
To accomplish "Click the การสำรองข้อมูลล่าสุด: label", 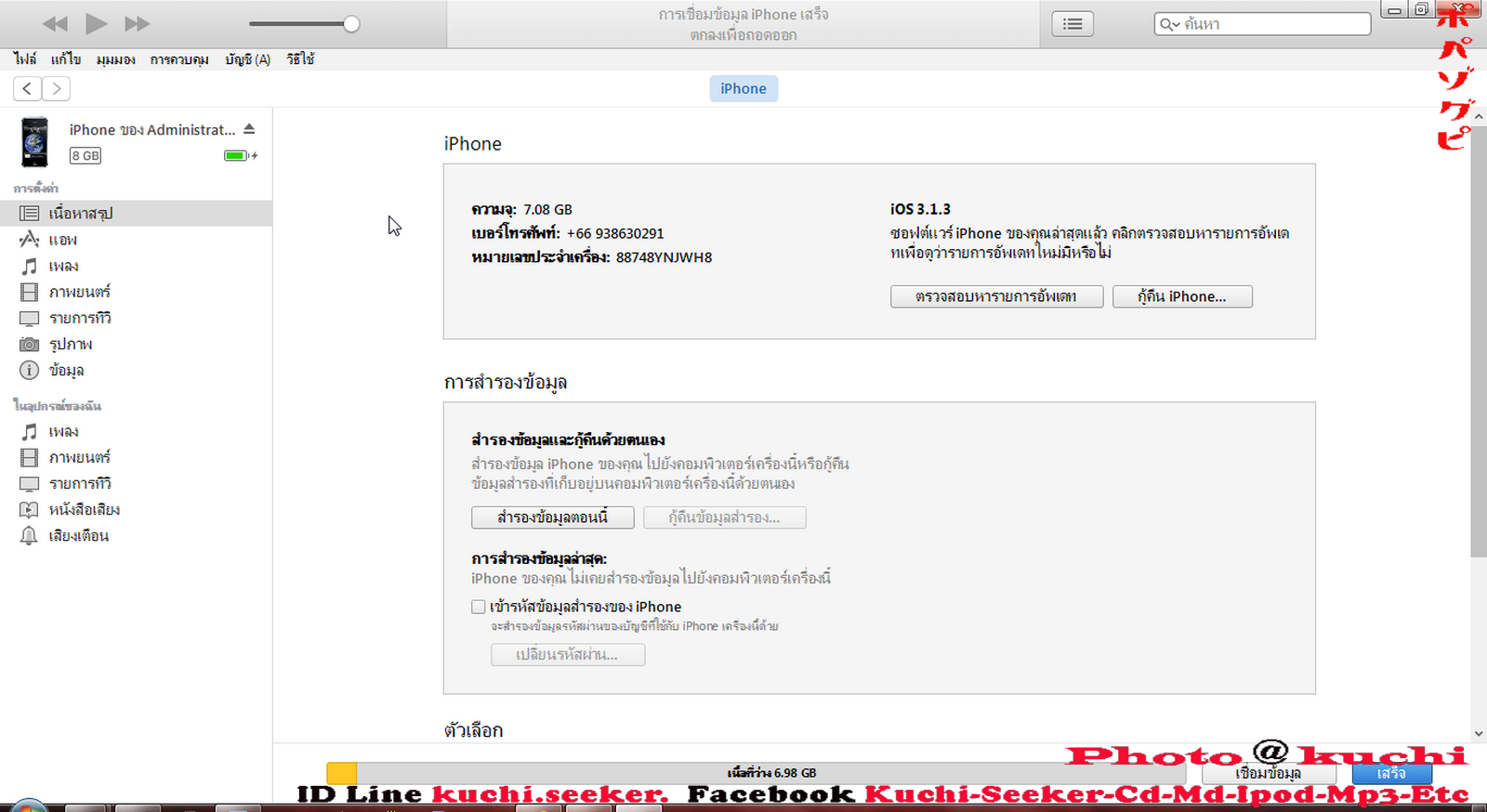I will tap(539, 558).
